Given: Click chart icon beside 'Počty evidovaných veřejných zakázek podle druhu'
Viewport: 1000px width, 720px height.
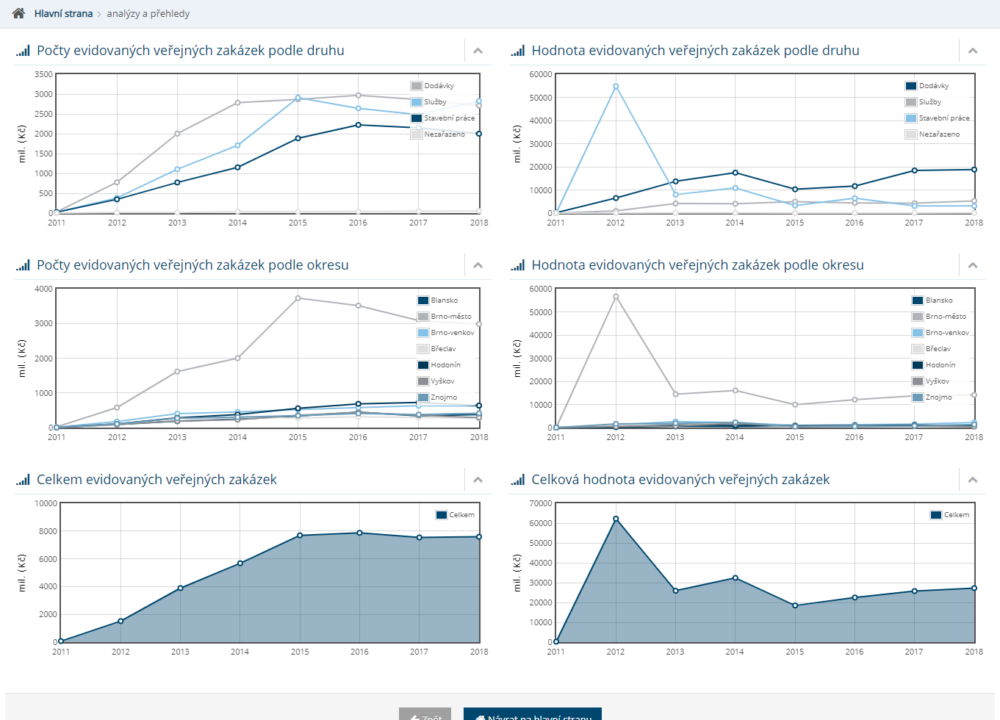Looking at the screenshot, I should pyautogui.click(x=23, y=51).
